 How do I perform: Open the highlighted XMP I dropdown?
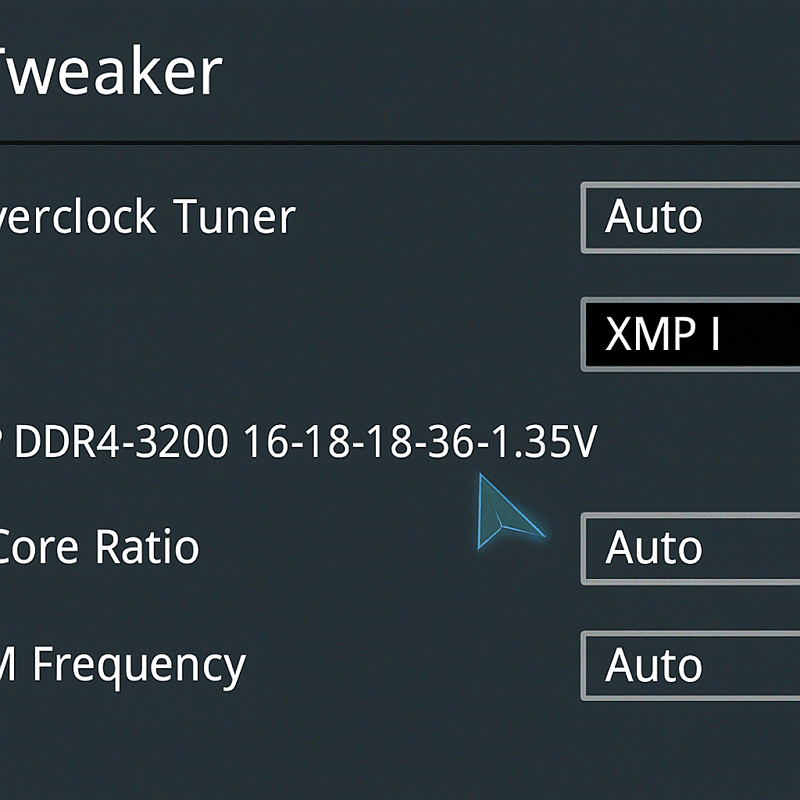692,334
